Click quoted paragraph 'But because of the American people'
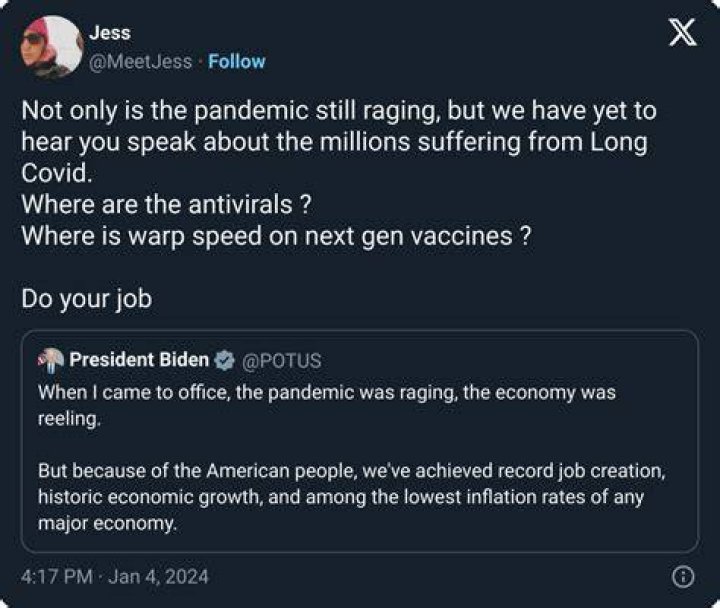 click(x=351, y=497)
